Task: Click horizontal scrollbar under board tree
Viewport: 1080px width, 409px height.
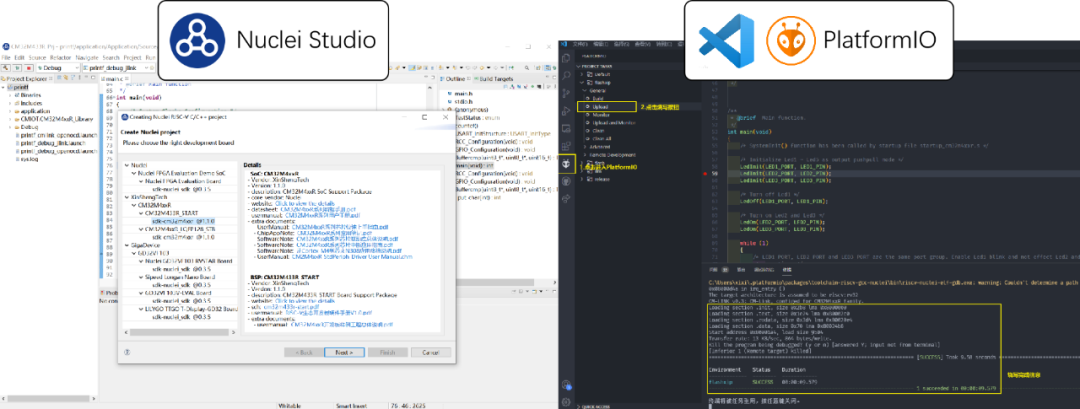Action: click(x=180, y=332)
